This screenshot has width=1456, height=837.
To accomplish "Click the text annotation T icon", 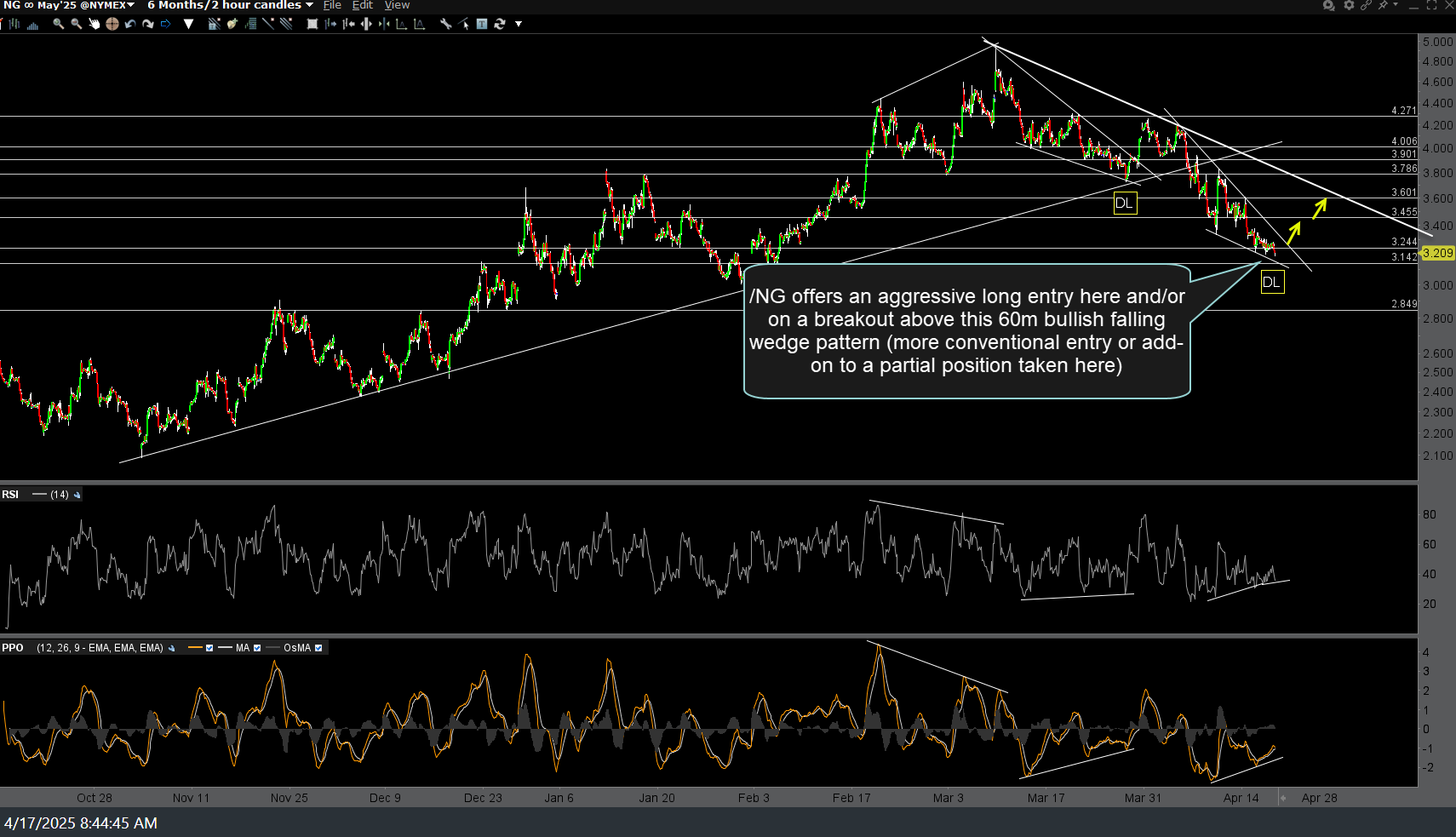I will click(482, 24).
